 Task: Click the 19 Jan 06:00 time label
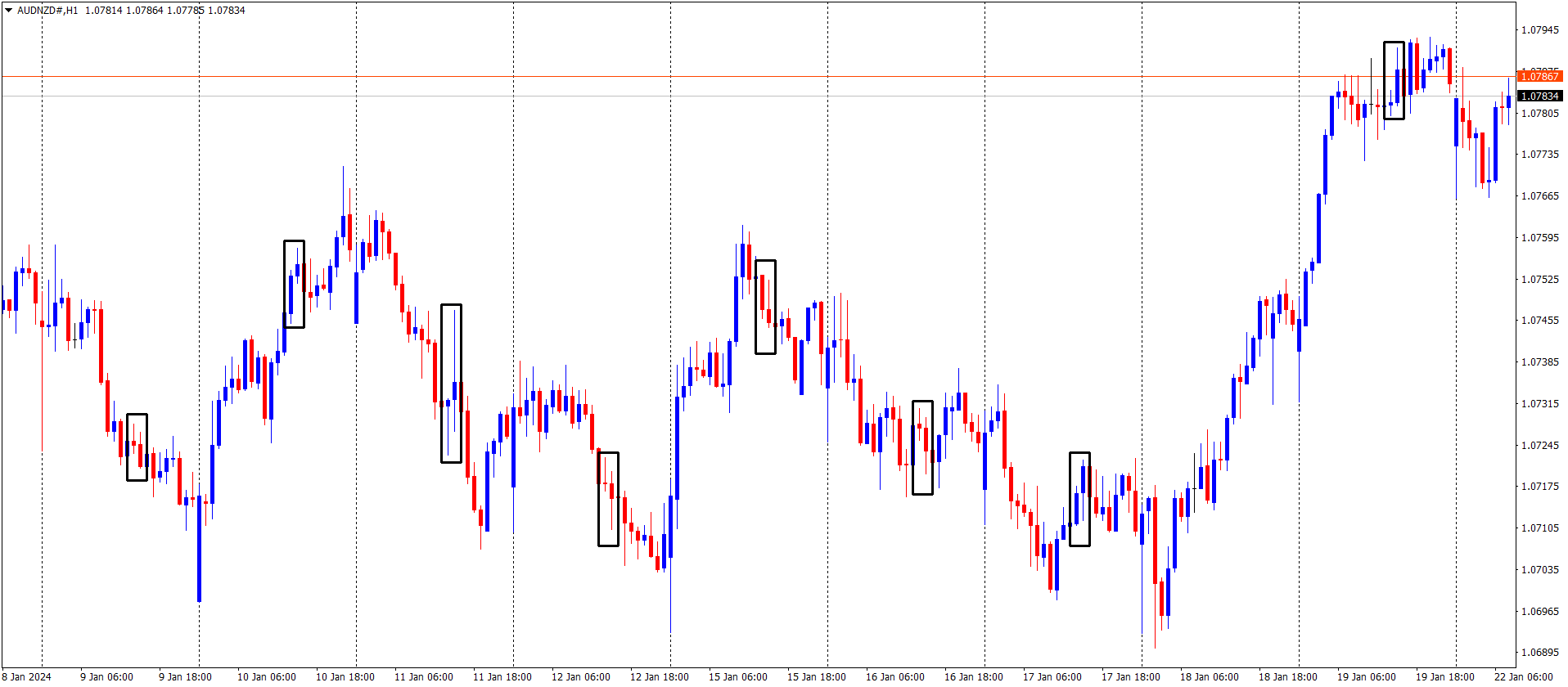click(1367, 677)
